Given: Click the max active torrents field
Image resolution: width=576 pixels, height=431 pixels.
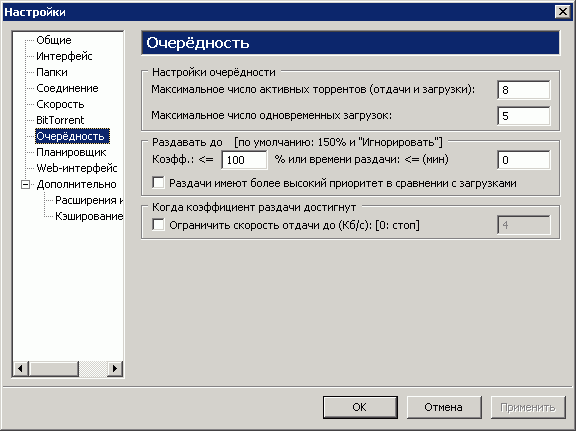Looking at the screenshot, I should (x=523, y=90).
